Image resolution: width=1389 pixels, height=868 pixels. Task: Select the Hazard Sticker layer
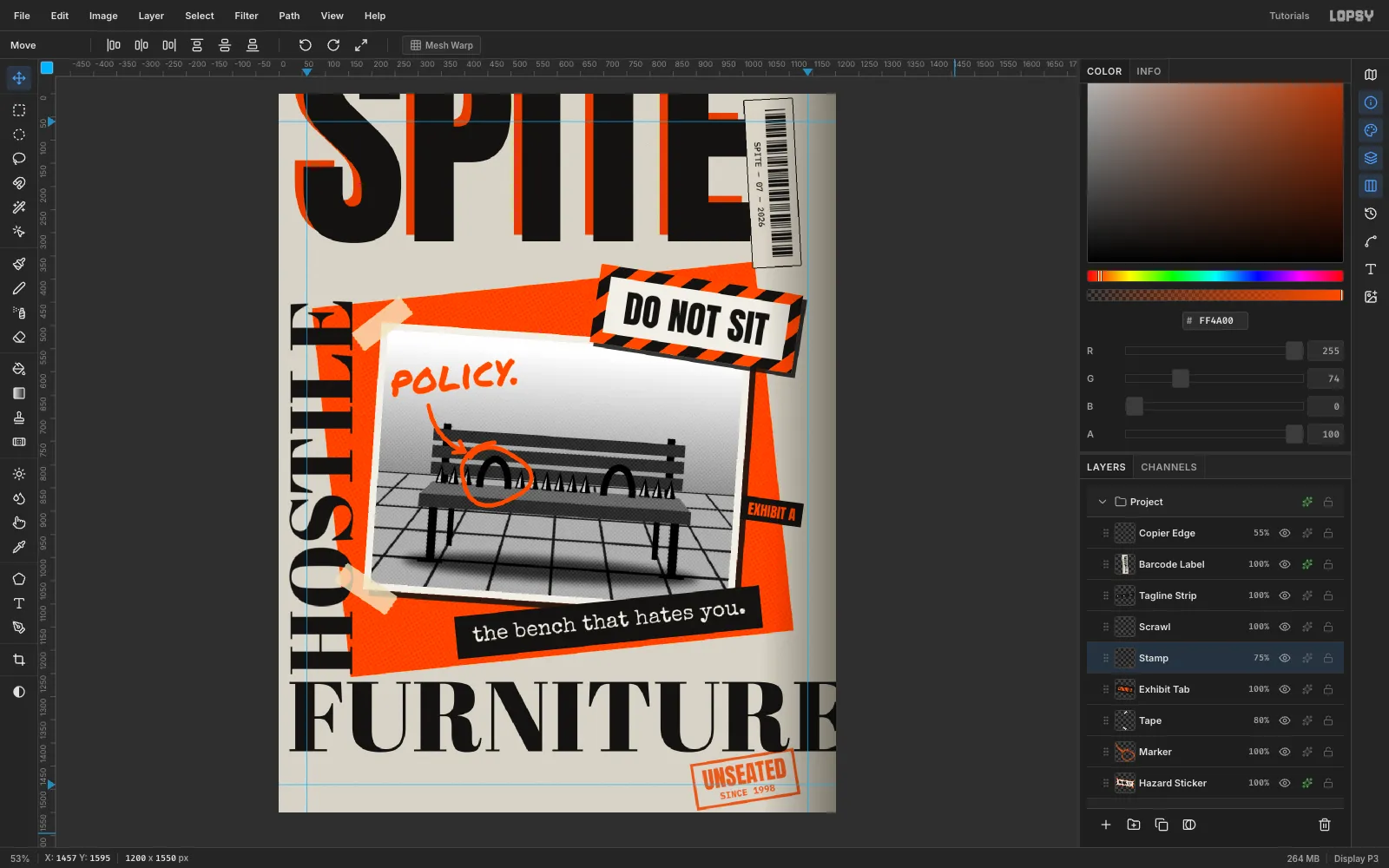(x=1215, y=783)
